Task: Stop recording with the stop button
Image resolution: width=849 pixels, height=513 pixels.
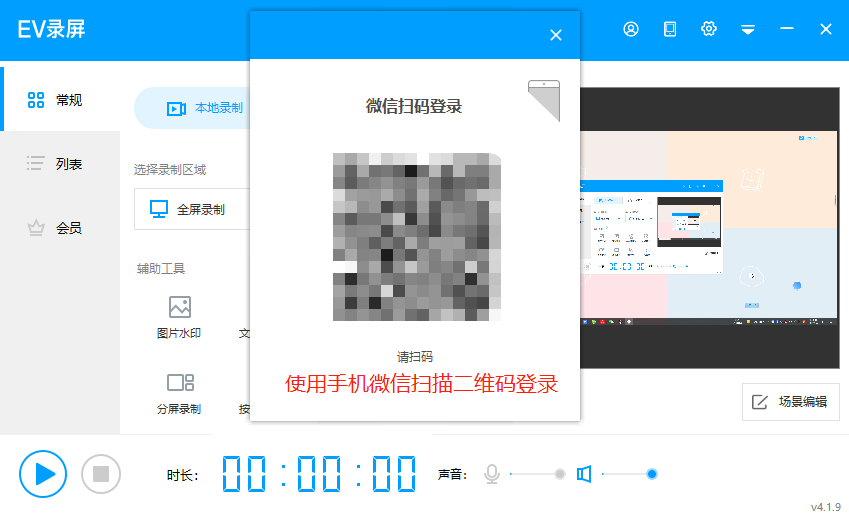Action: coord(101,474)
